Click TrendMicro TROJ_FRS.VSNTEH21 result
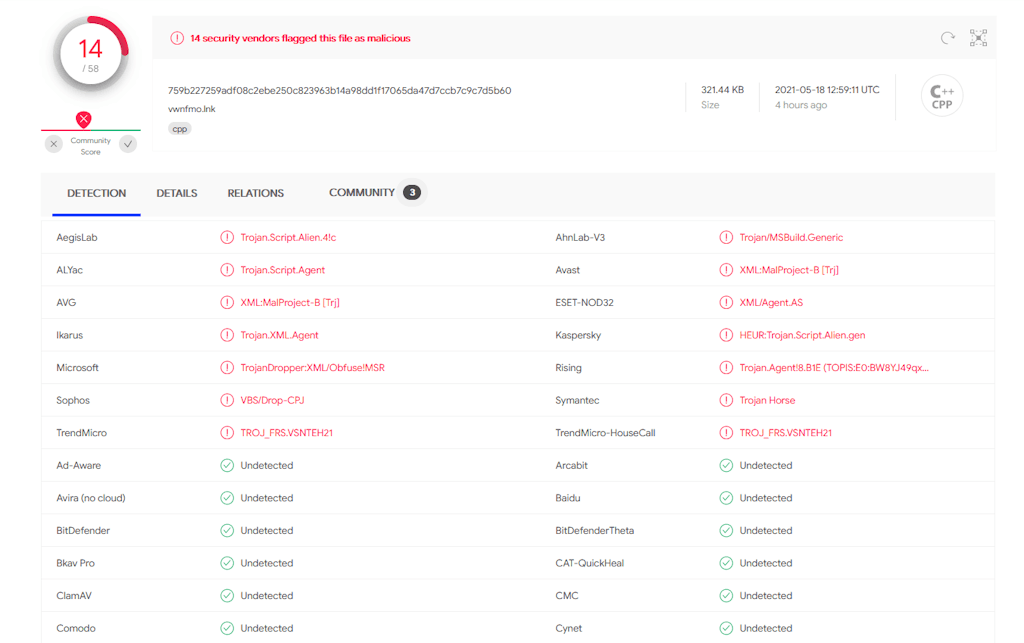The width and height of the screenshot is (1024, 643). pos(287,433)
